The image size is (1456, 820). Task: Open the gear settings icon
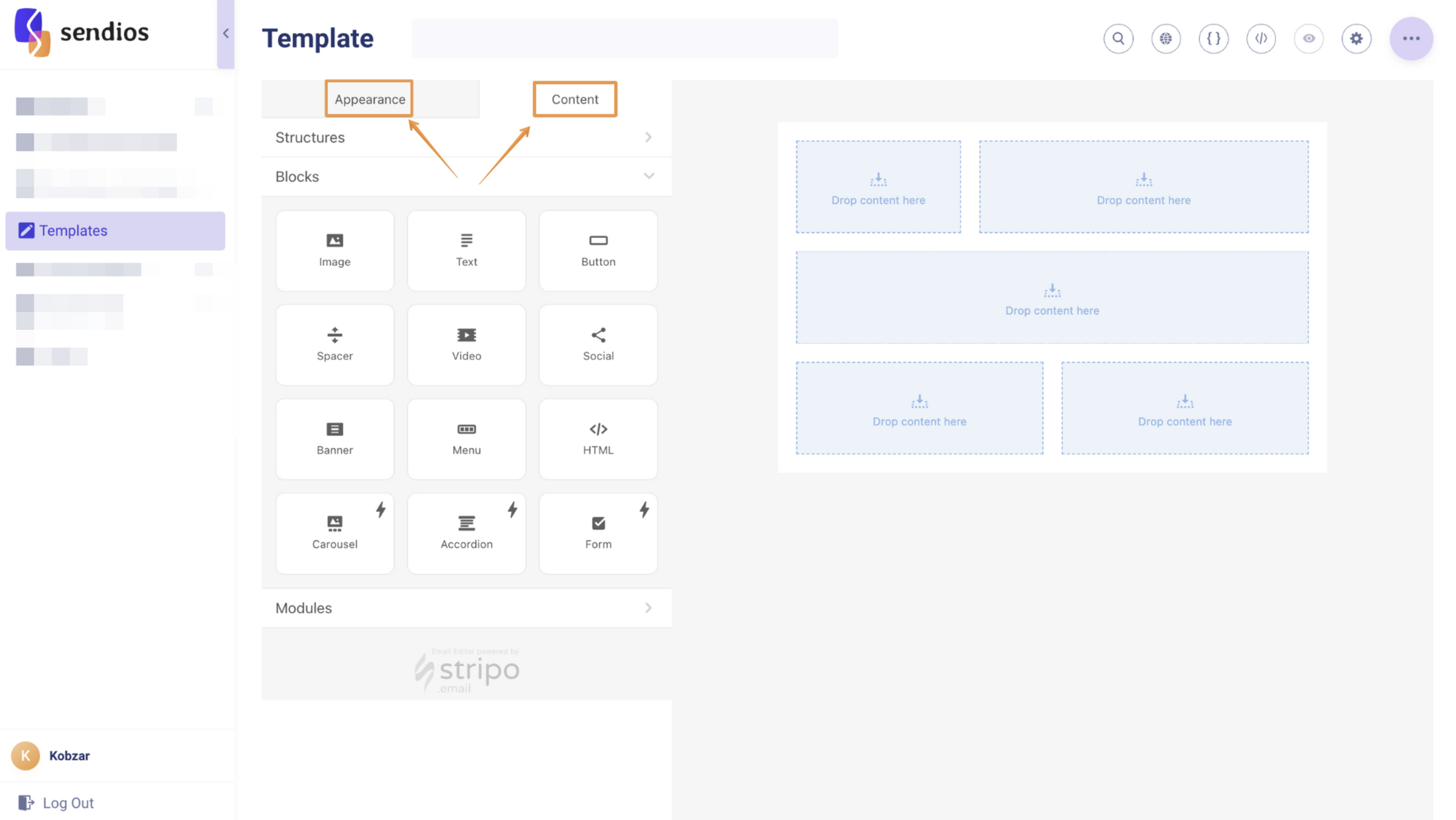(1356, 38)
